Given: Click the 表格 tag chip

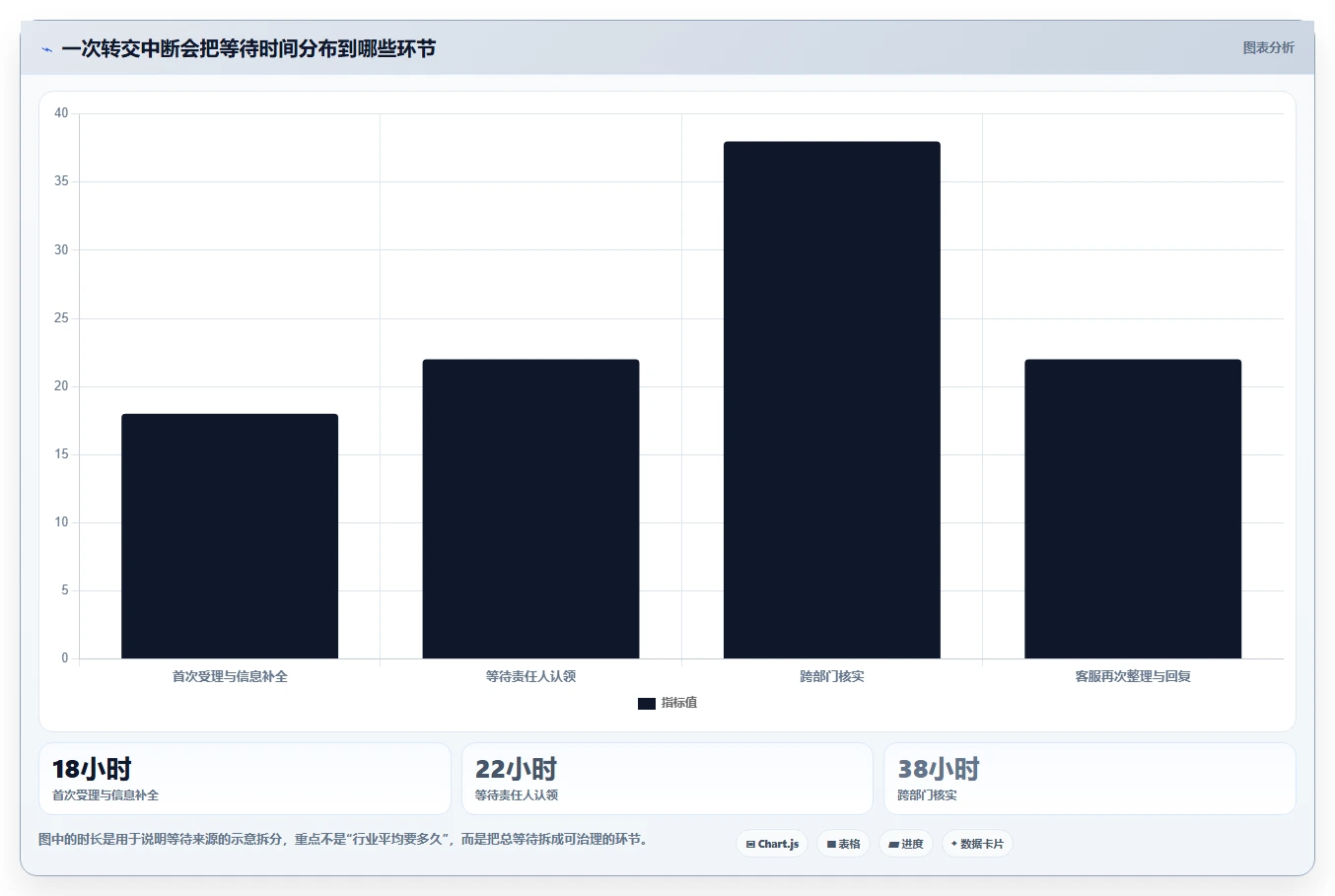Looking at the screenshot, I should point(843,844).
